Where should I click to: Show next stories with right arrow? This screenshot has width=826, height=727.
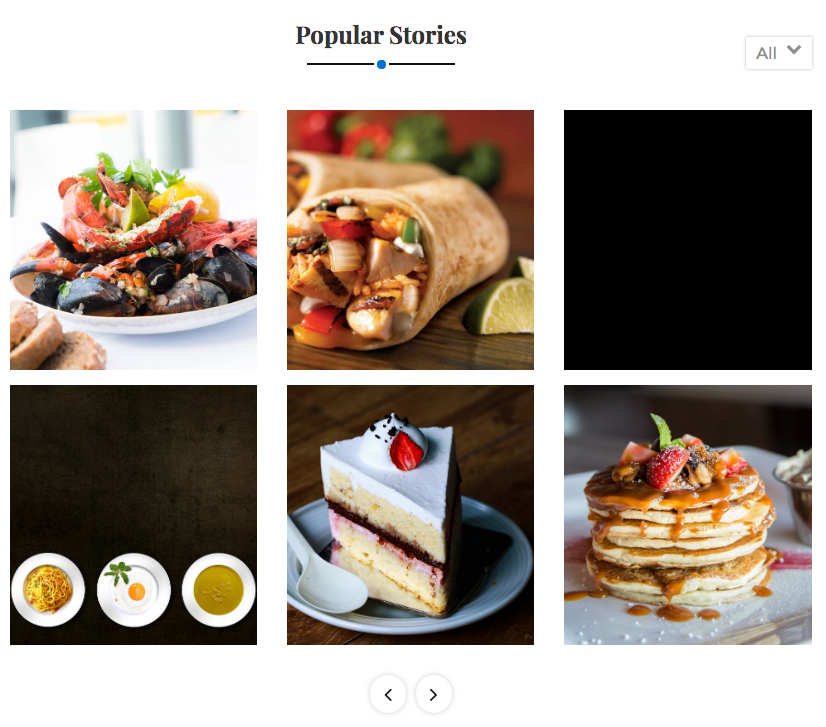(434, 694)
